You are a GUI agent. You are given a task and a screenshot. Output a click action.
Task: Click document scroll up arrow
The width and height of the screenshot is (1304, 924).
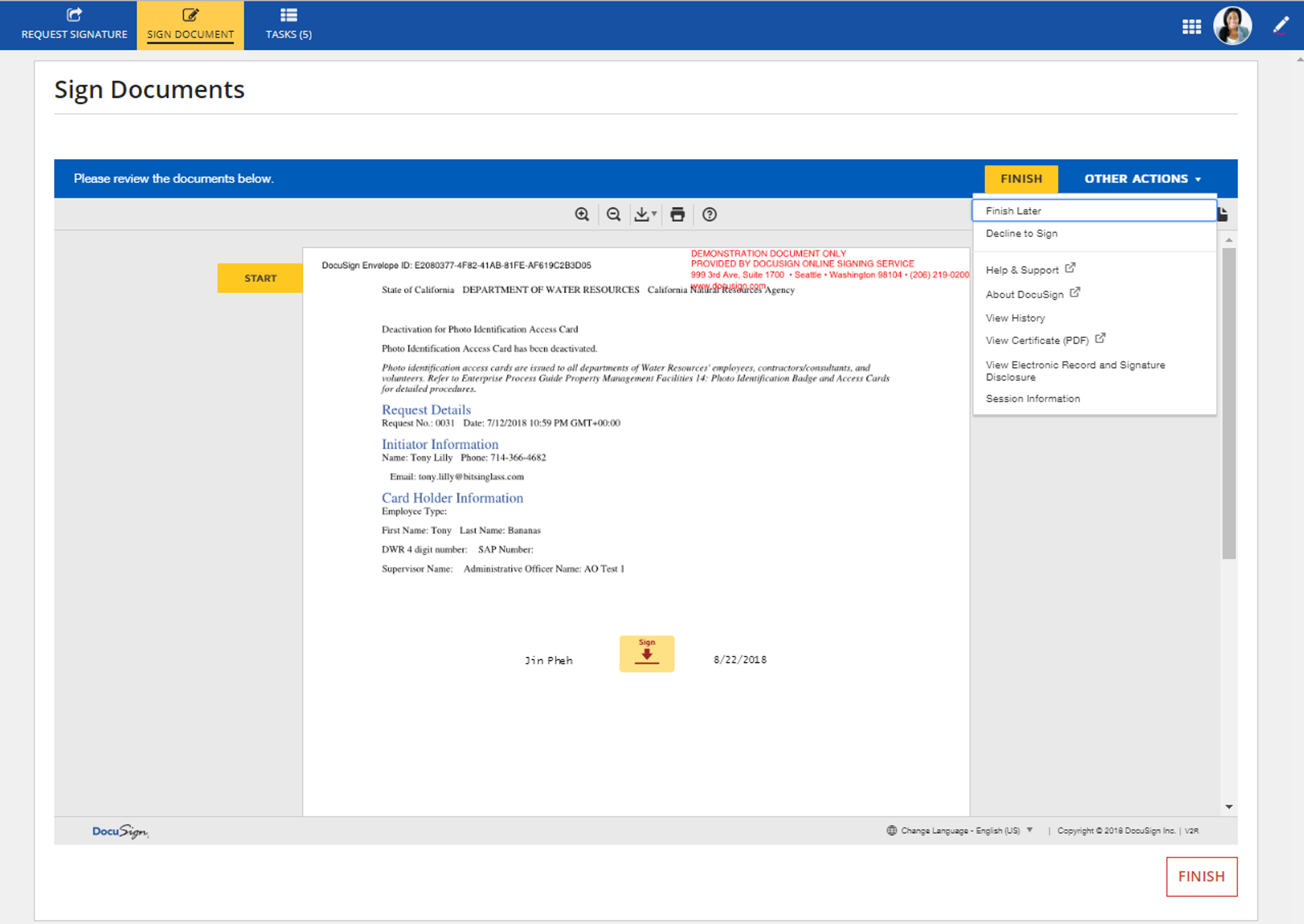click(1229, 240)
